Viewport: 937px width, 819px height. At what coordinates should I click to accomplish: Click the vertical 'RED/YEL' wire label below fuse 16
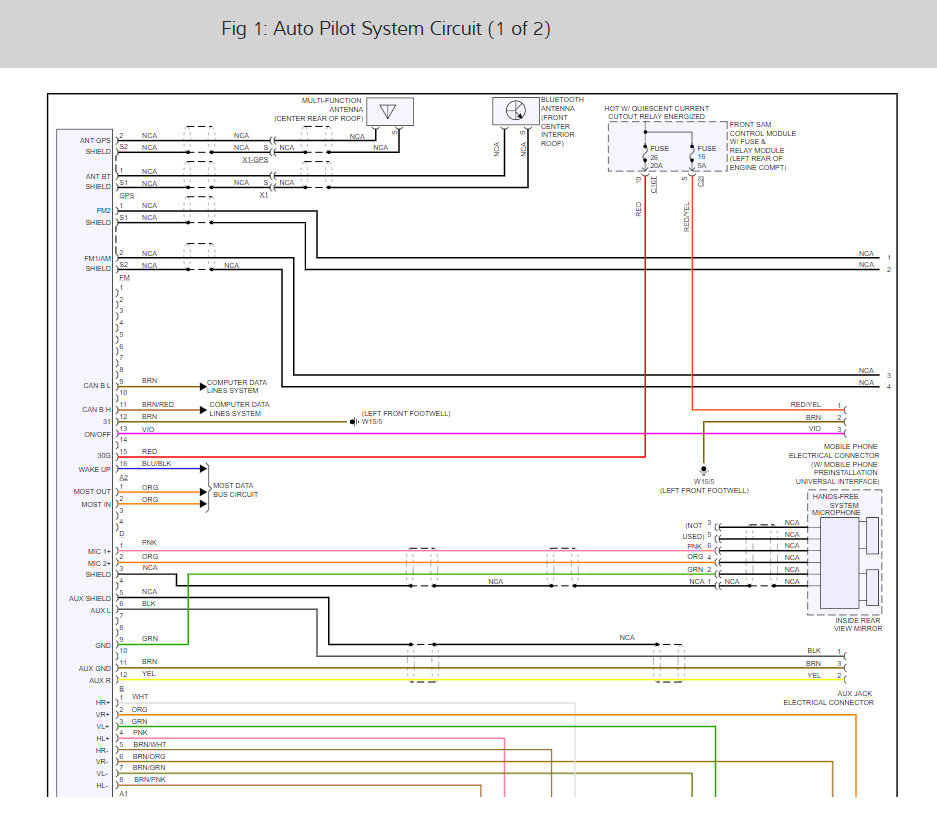coord(687,217)
